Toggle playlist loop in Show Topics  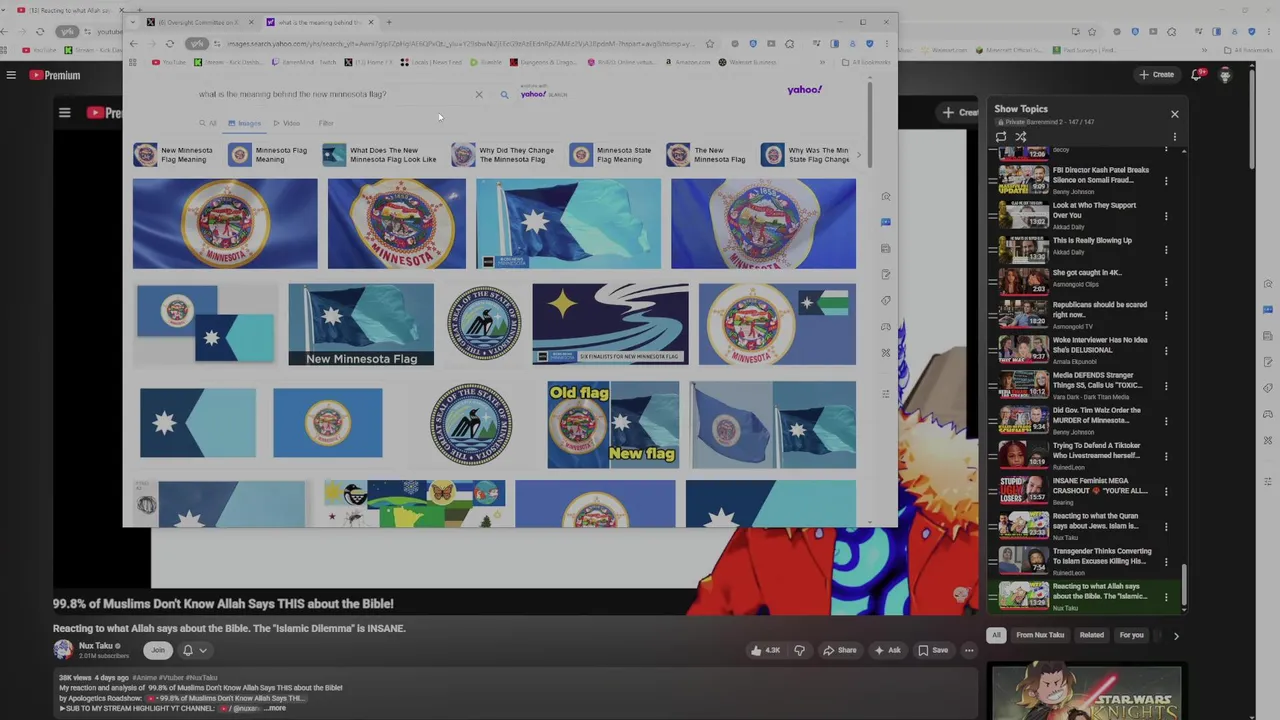tap(1001, 137)
